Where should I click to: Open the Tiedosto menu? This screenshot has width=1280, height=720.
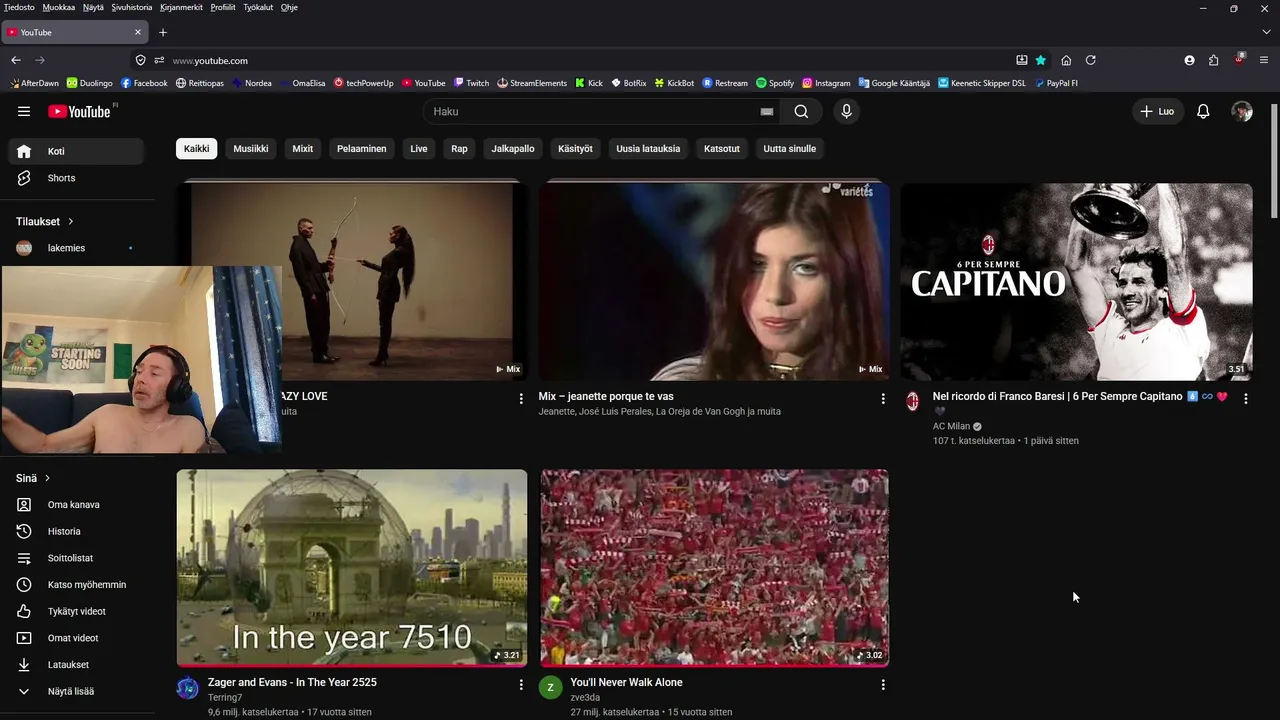point(19,7)
